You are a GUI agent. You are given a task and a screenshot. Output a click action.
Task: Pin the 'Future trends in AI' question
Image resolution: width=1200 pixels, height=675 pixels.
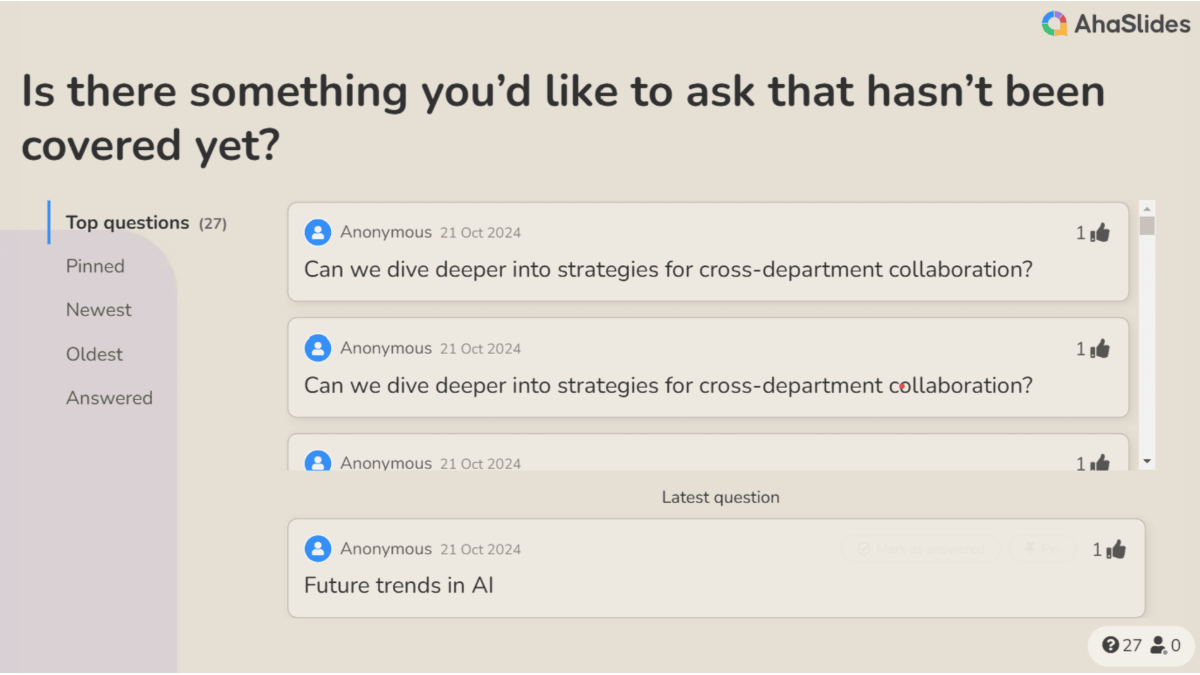pos(1042,549)
